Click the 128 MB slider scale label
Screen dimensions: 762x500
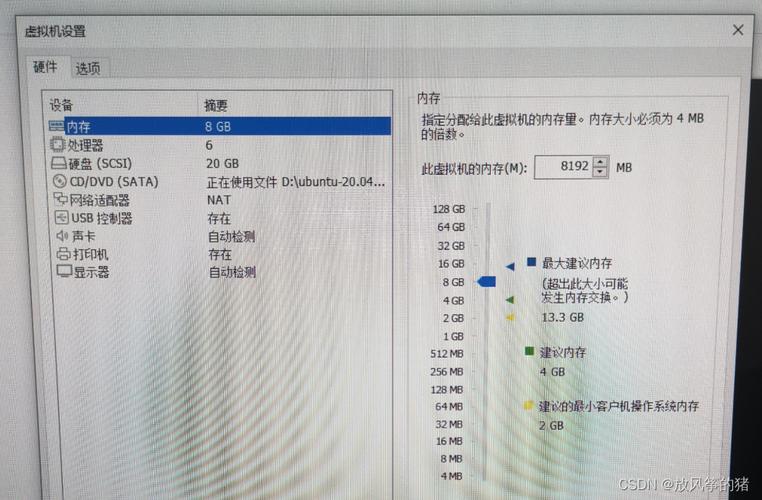point(447,390)
